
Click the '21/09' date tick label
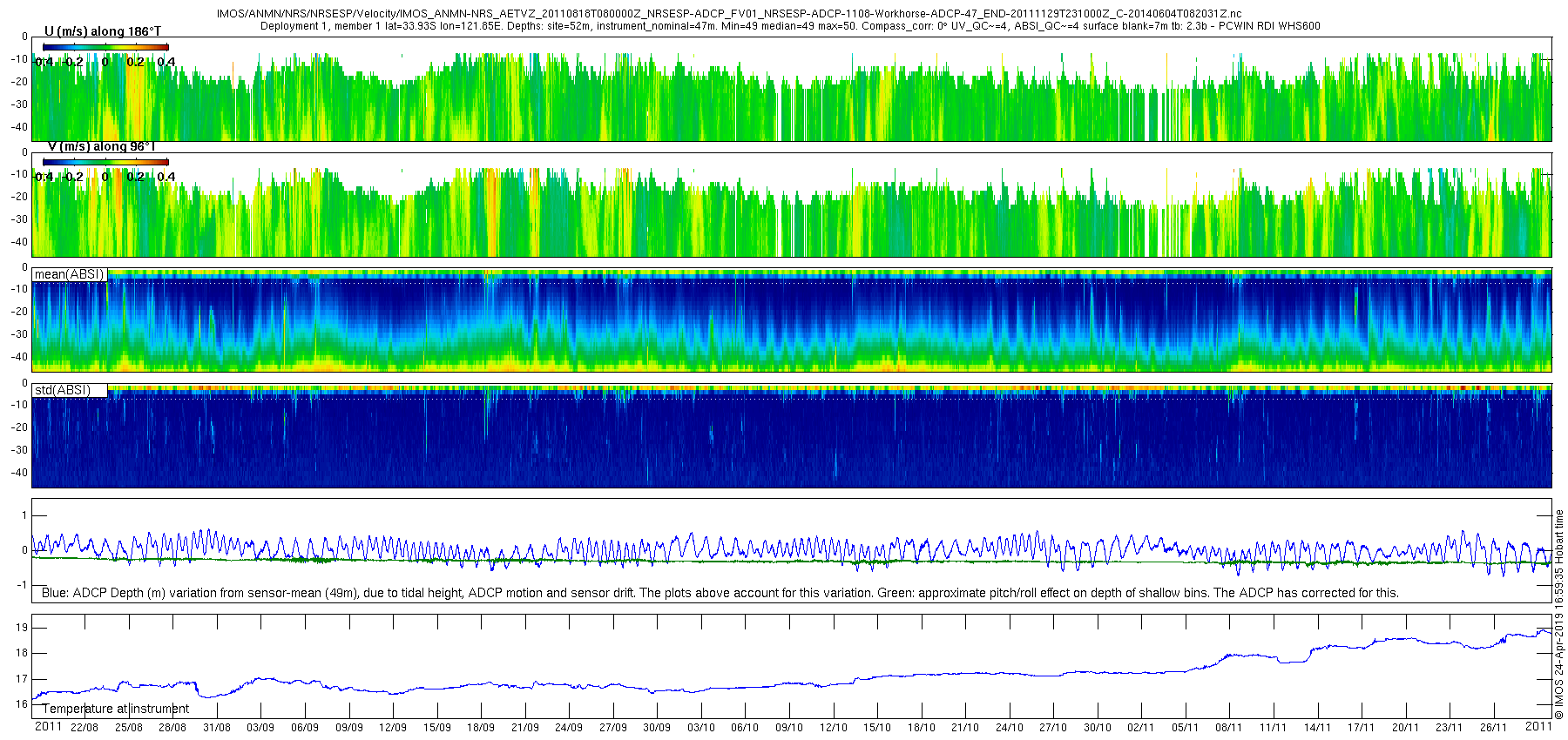pos(525,728)
